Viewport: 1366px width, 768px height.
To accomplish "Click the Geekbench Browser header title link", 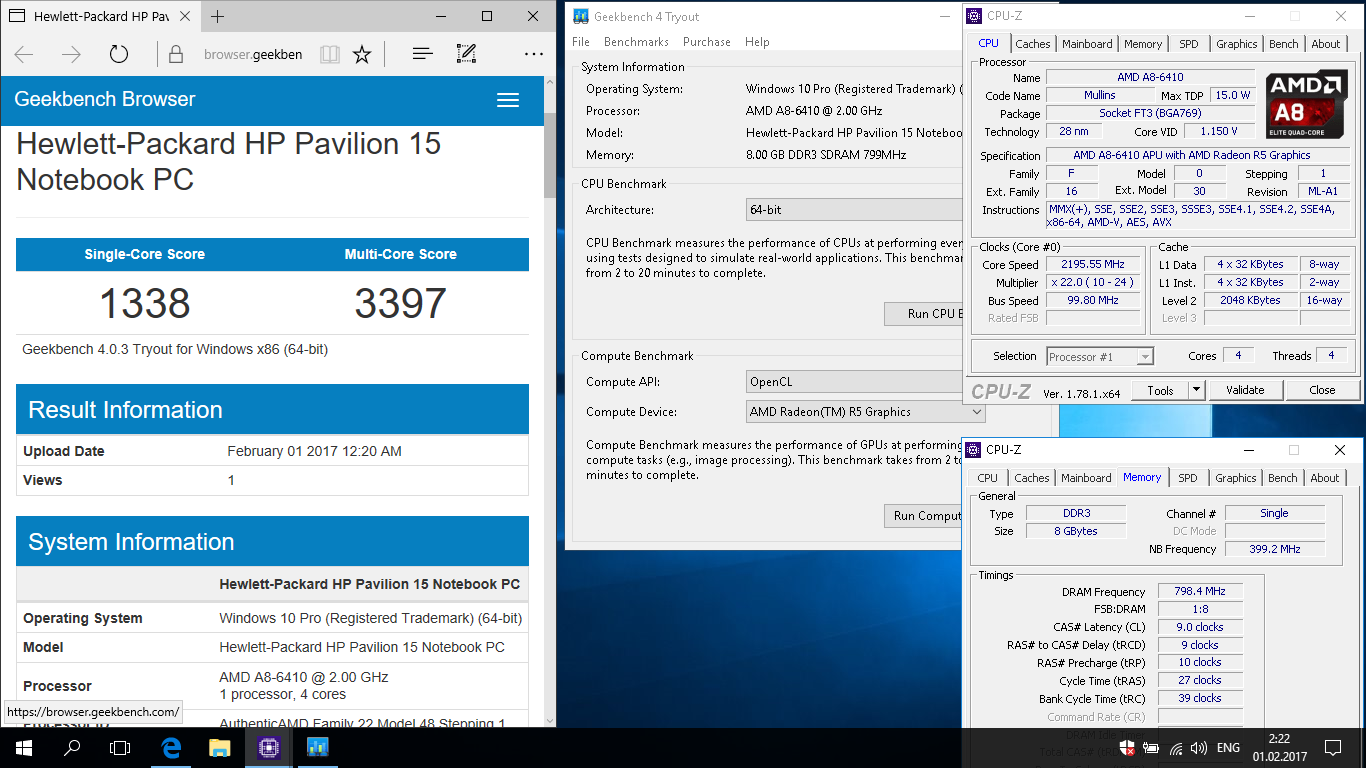I will click(x=105, y=99).
